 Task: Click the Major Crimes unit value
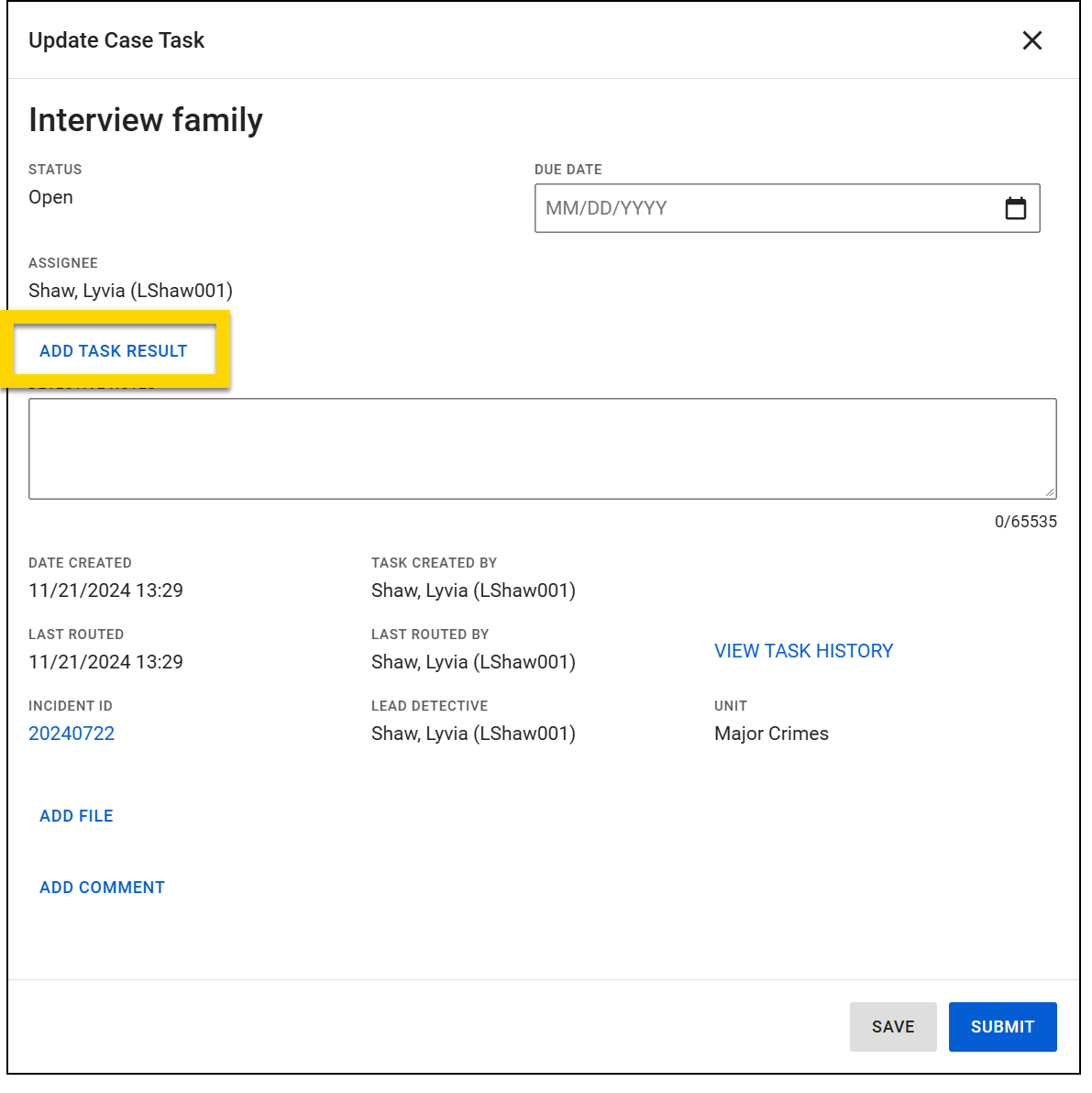pos(771,734)
